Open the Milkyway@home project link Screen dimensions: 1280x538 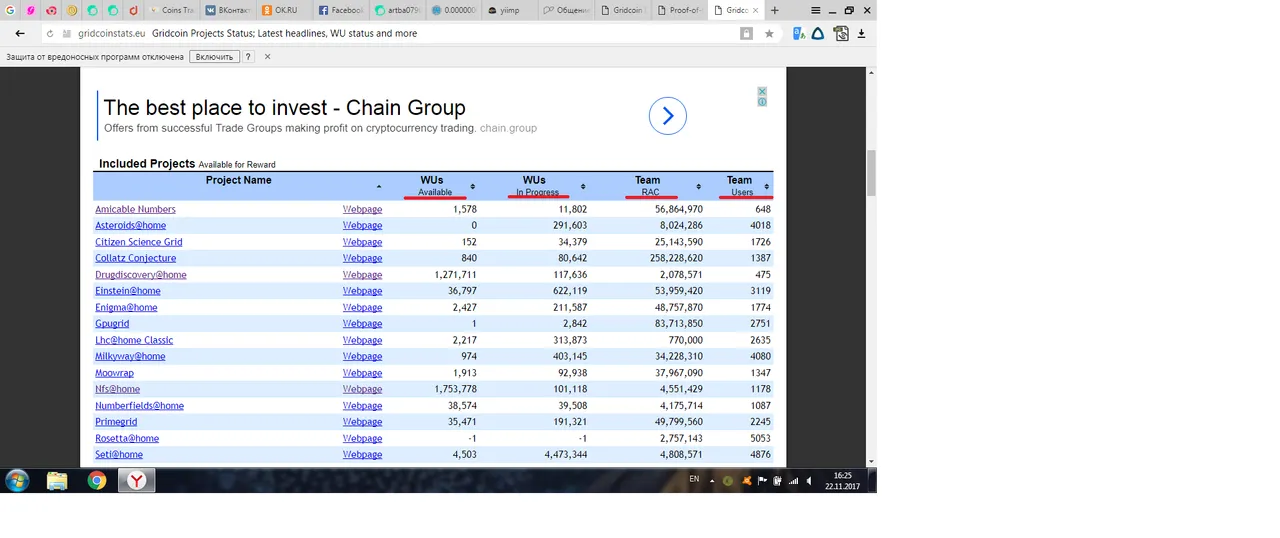click(130, 356)
